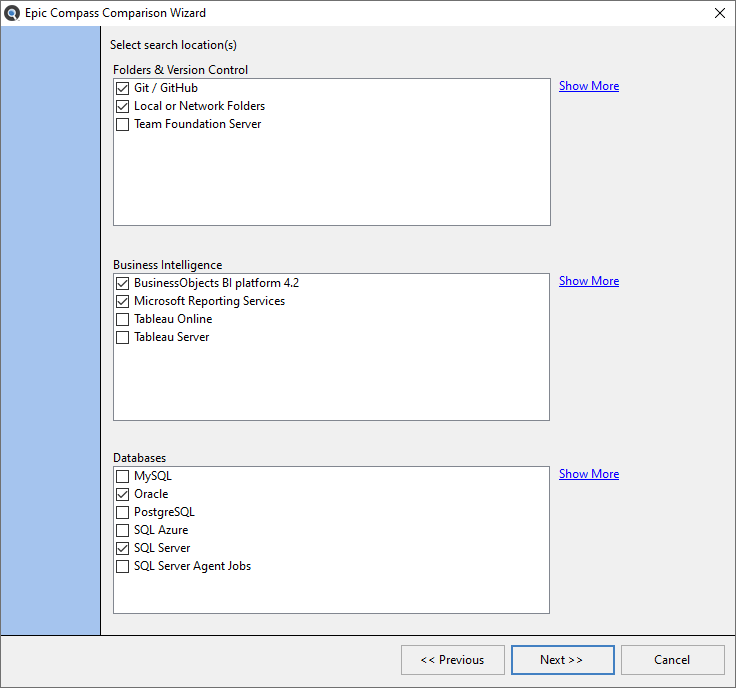Show more Business Intelligence options

tap(589, 281)
